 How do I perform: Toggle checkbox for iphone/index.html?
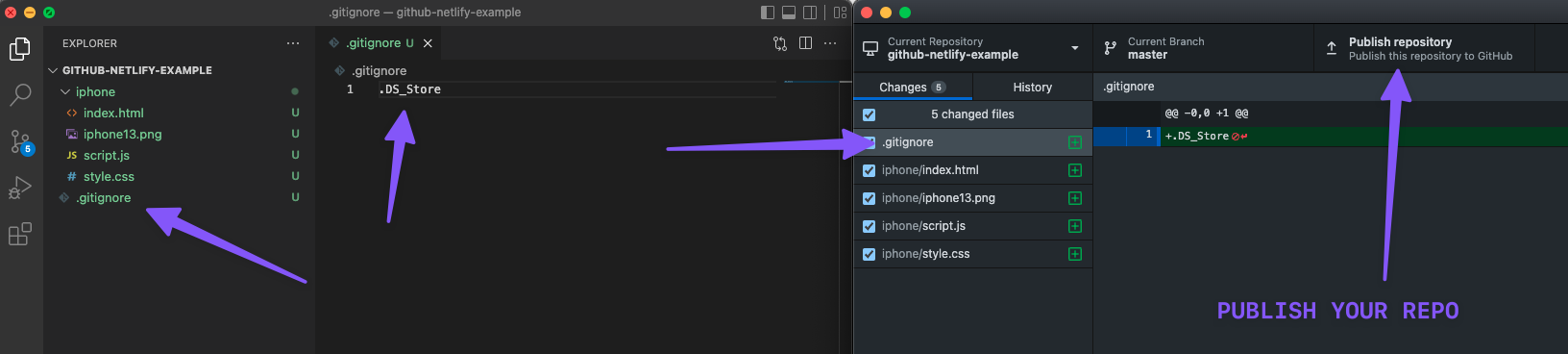(870, 170)
